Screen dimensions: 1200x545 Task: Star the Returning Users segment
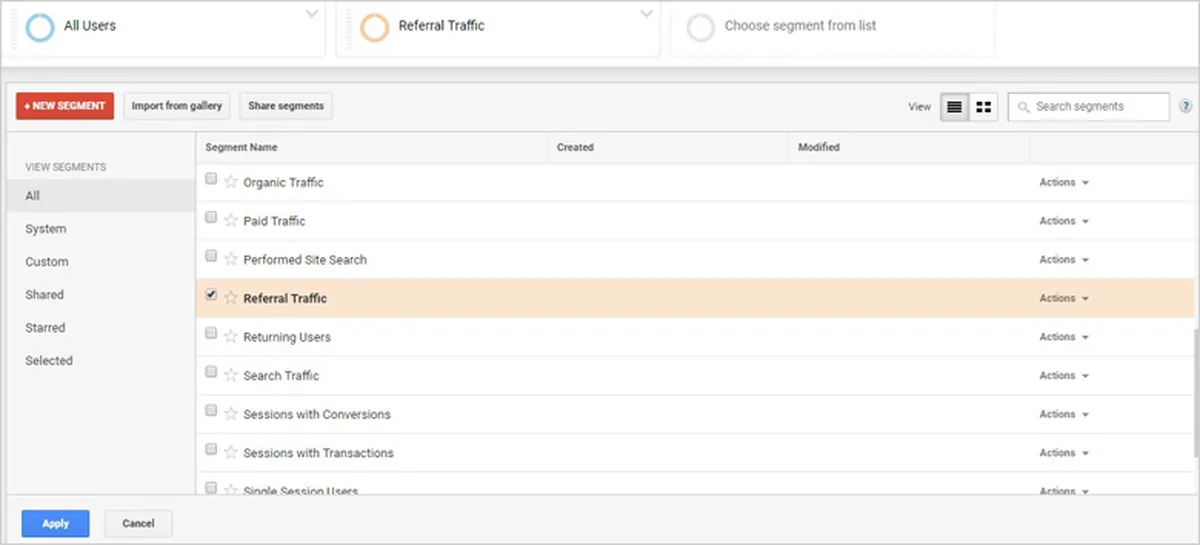(231, 337)
